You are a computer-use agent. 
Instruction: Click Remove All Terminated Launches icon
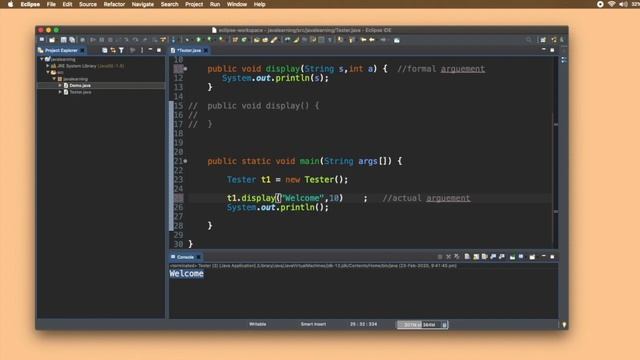point(457,257)
